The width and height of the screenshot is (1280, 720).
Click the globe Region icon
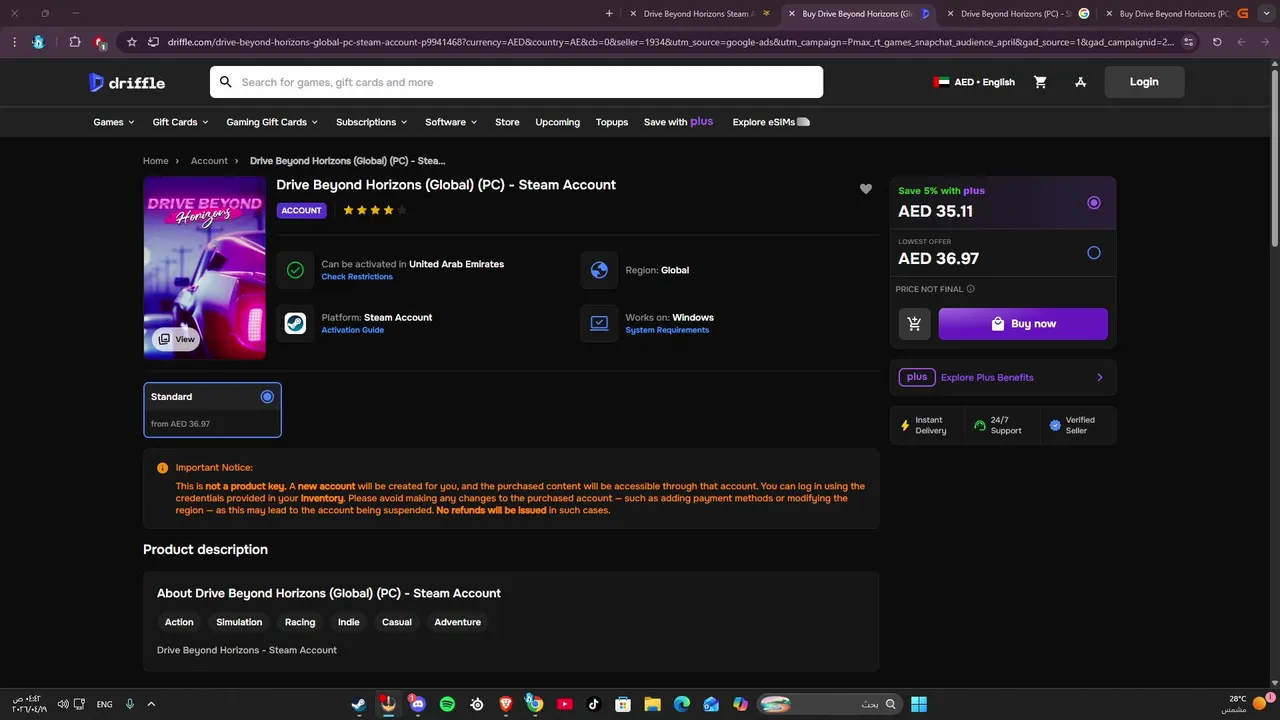[599, 270]
